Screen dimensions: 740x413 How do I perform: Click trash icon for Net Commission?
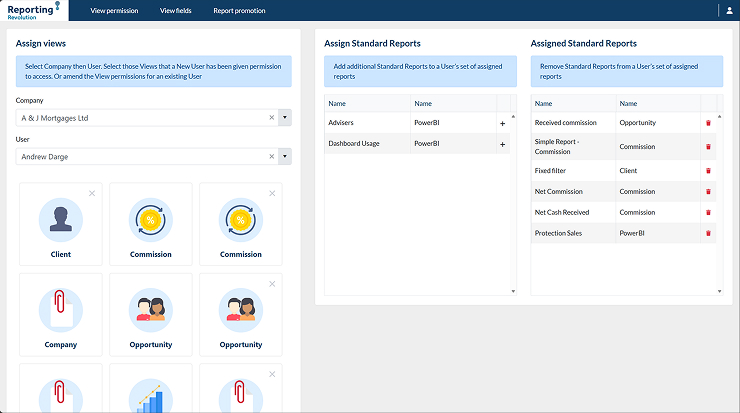pos(708,192)
